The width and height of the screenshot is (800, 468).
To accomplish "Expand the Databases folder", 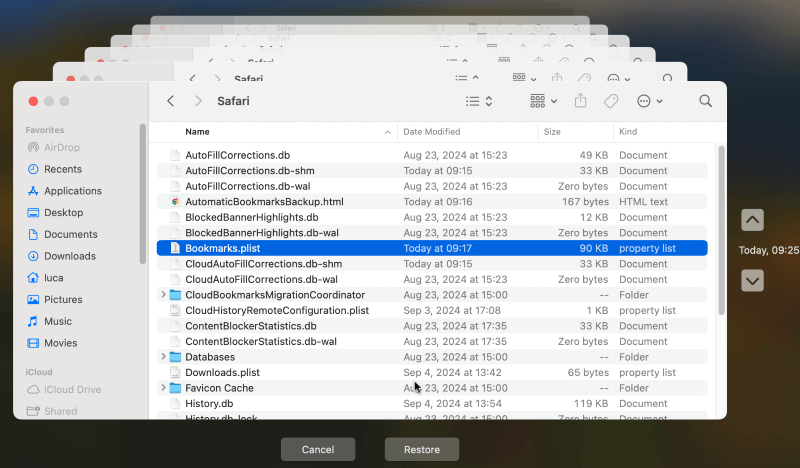I will (x=163, y=357).
